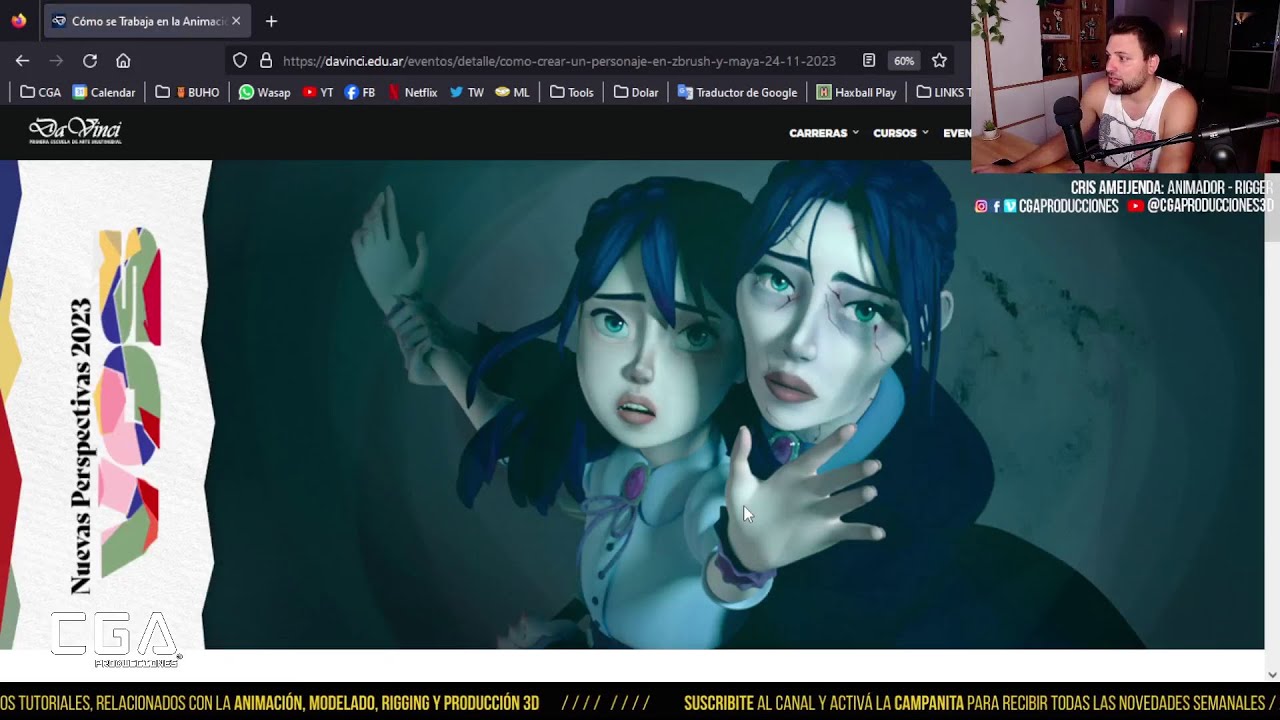
Task: Reload the current page
Action: pos(90,61)
